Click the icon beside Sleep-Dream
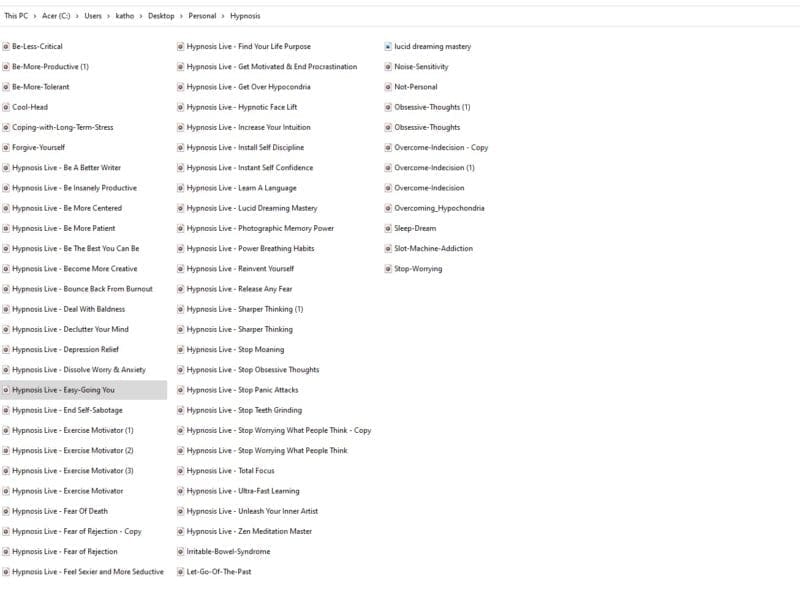 tap(388, 228)
